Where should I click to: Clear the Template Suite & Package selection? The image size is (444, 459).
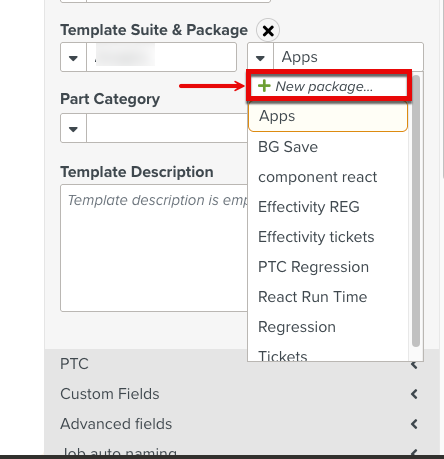pyautogui.click(x=268, y=31)
